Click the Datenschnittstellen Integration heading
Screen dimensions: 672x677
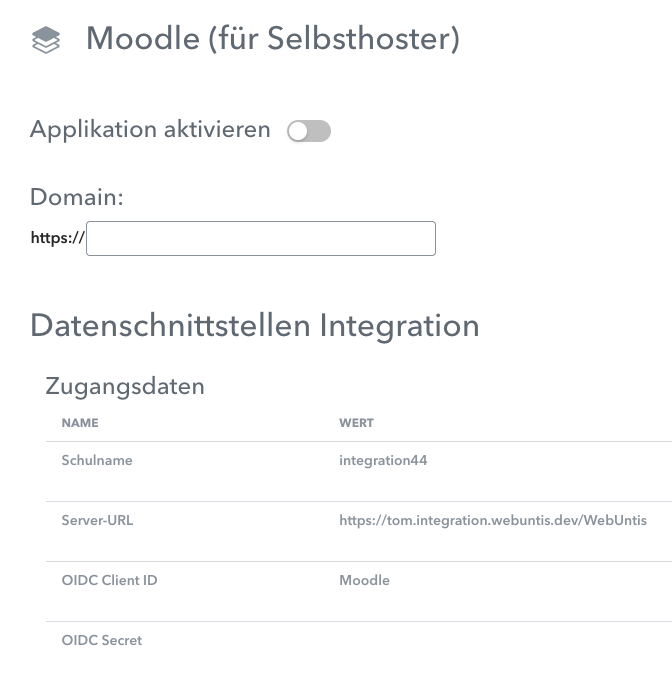tap(255, 325)
